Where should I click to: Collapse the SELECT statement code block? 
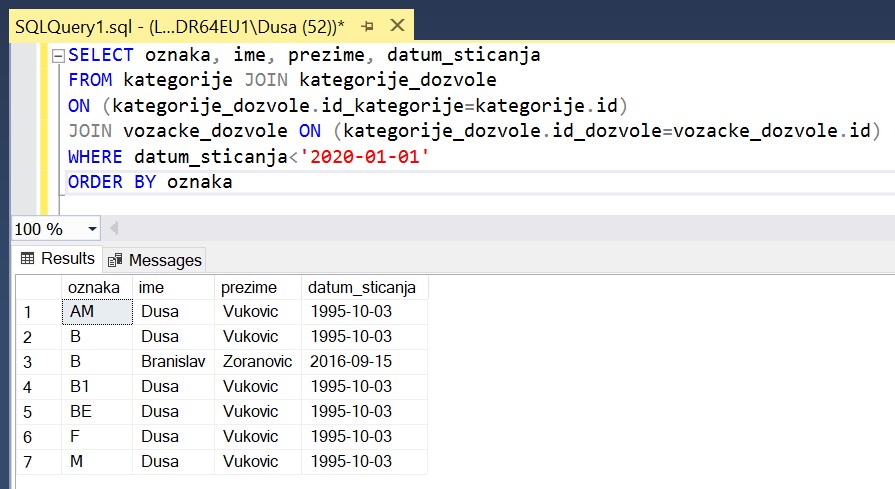point(58,56)
